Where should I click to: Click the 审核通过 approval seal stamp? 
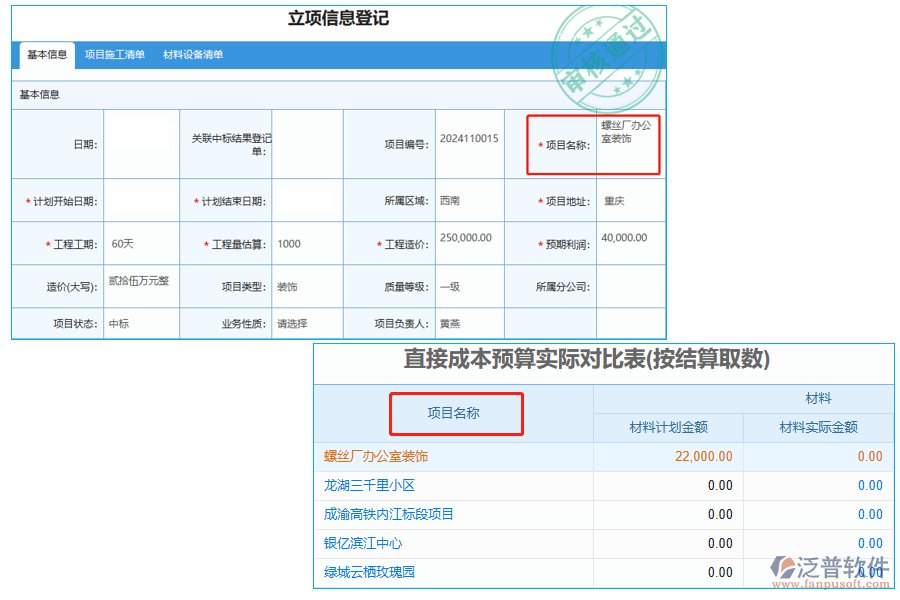point(607,55)
